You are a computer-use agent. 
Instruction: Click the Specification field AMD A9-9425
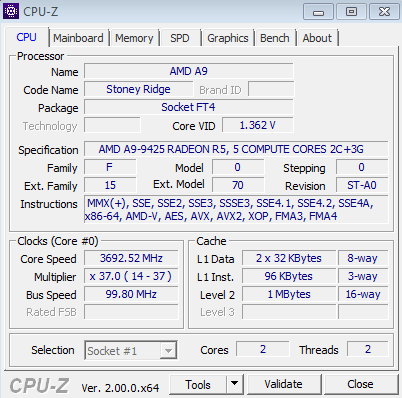click(236, 149)
